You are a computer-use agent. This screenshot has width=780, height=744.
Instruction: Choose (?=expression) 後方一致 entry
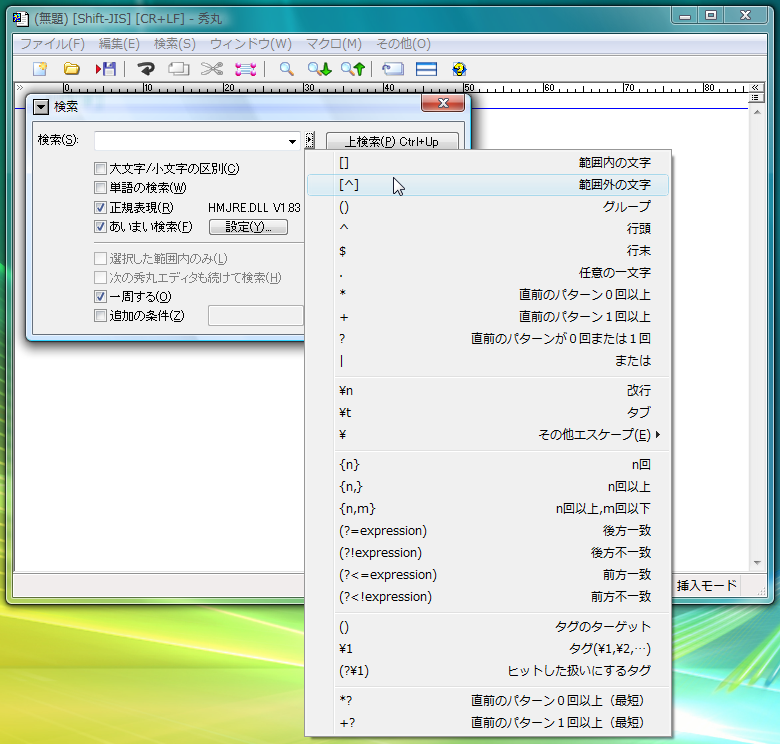click(488, 531)
